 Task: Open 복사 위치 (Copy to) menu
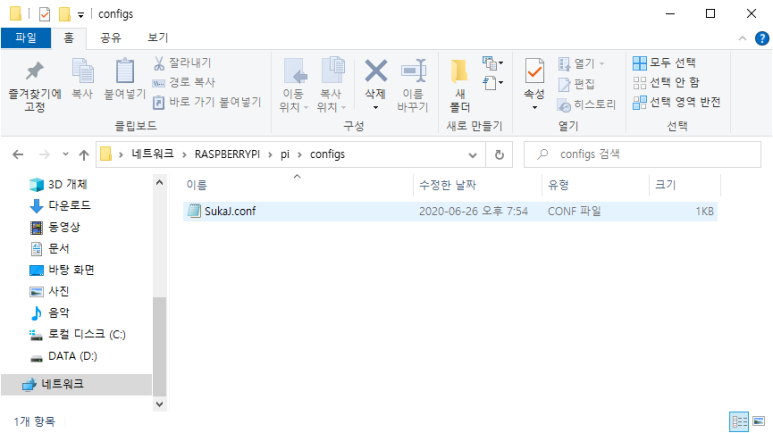pos(331,86)
